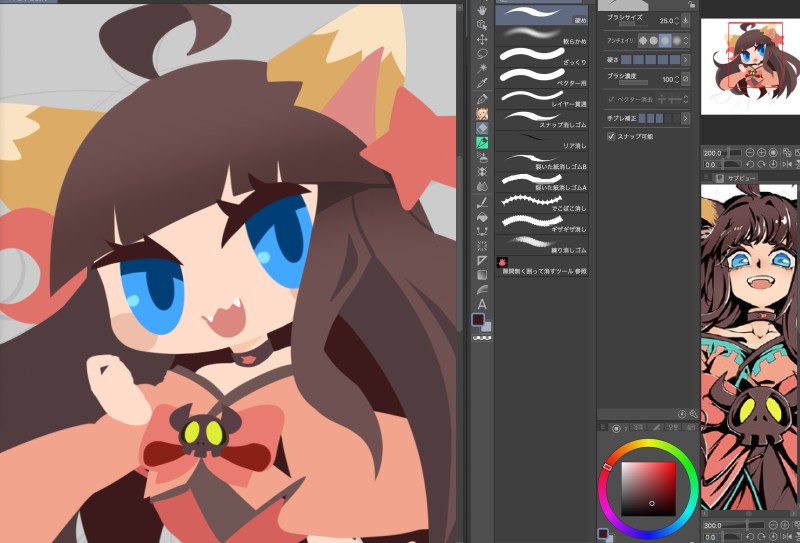Select the ざっくり eraser sub tool
Image resolution: width=800 pixels, height=543 pixels.
[x=542, y=57]
